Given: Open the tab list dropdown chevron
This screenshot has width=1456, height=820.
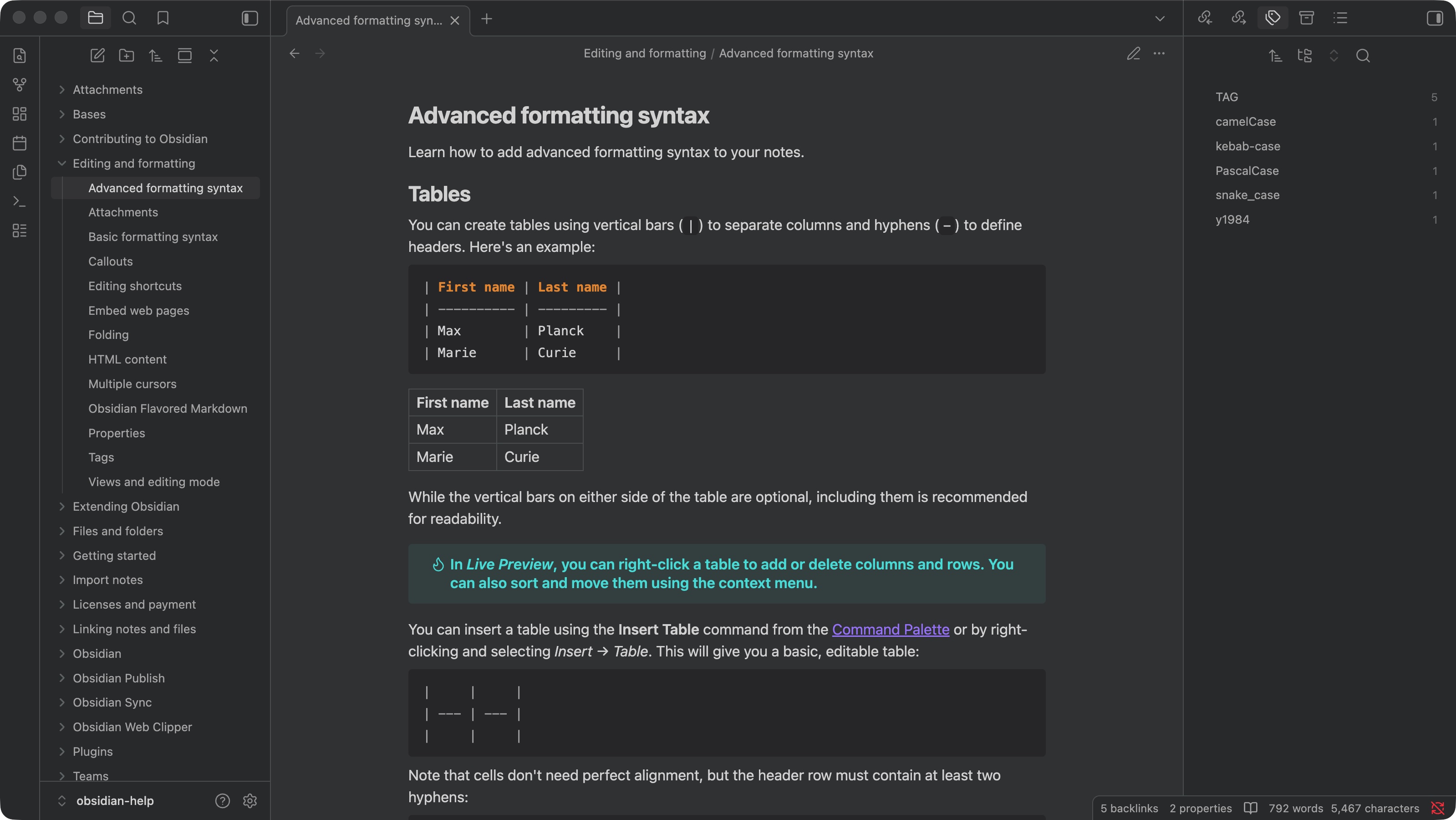Looking at the screenshot, I should (x=1160, y=19).
